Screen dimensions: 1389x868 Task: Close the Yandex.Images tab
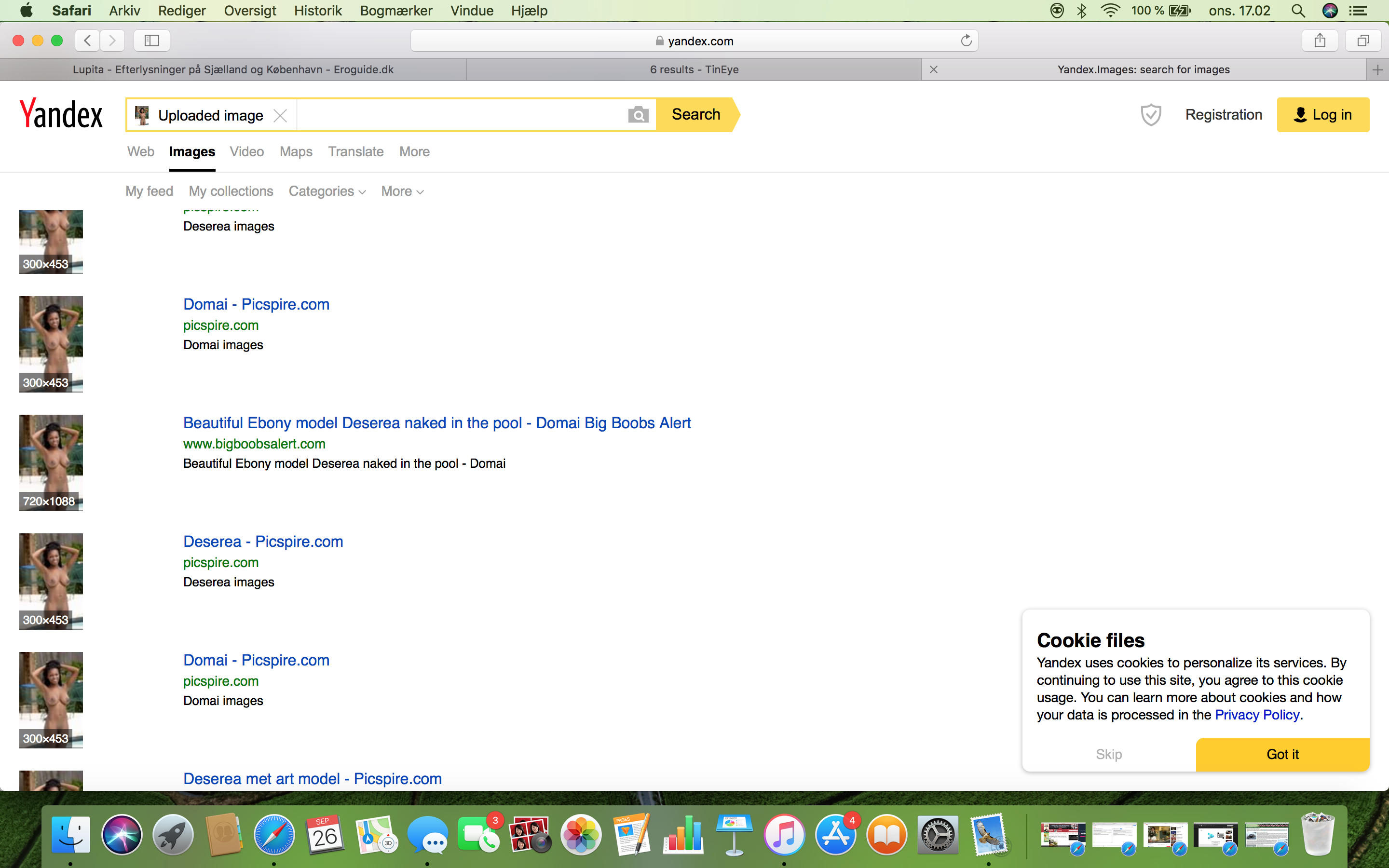934,69
